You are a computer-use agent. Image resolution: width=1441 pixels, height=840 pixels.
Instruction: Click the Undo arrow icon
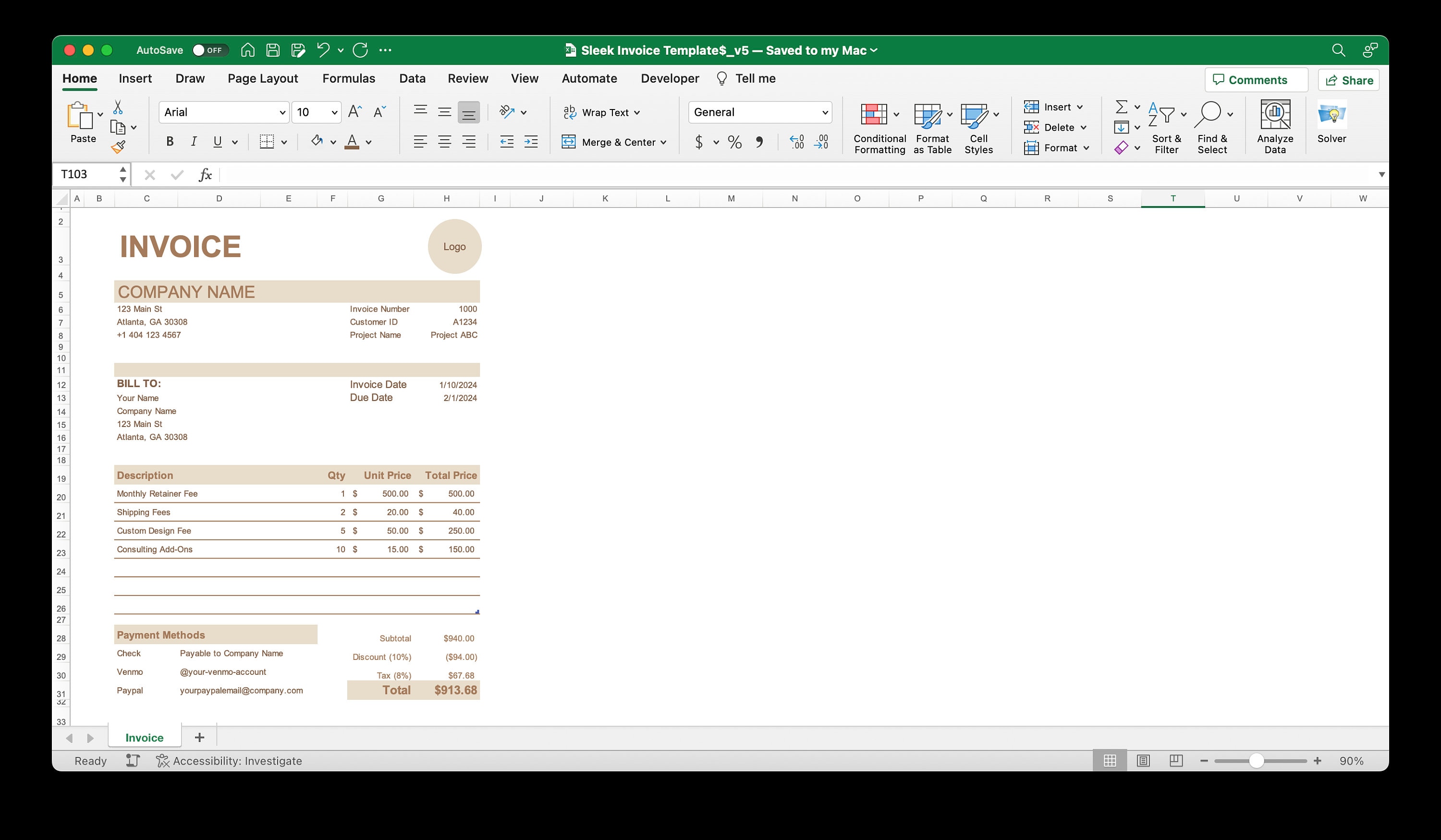click(323, 50)
